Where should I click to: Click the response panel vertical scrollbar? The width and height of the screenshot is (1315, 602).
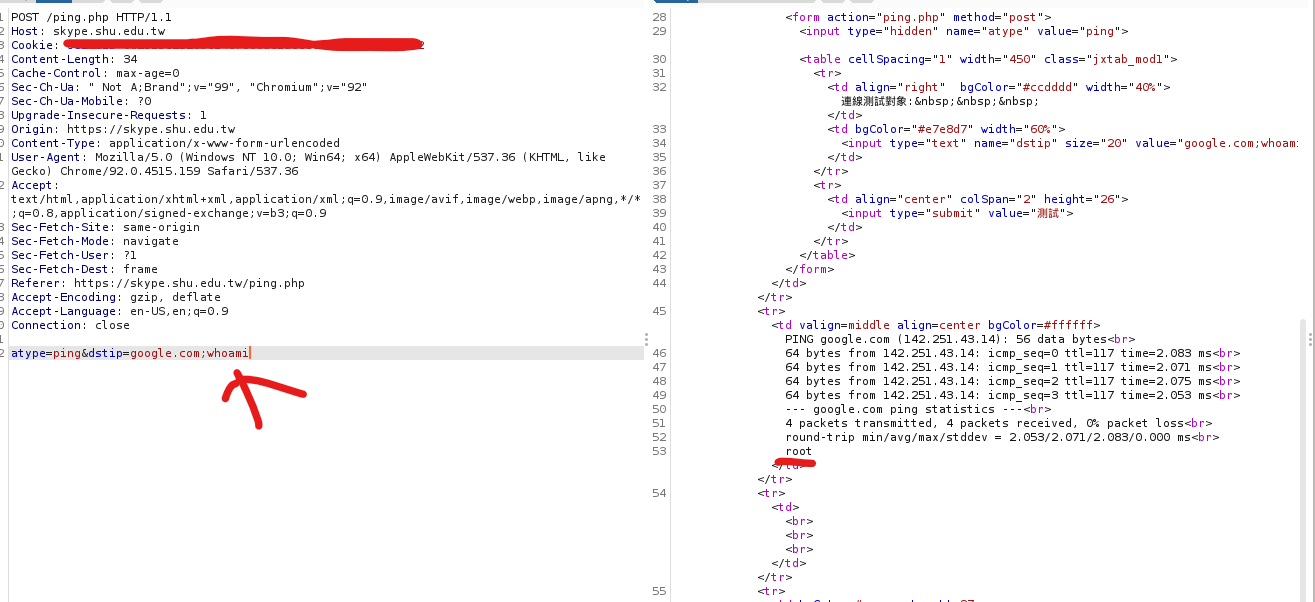1302,460
